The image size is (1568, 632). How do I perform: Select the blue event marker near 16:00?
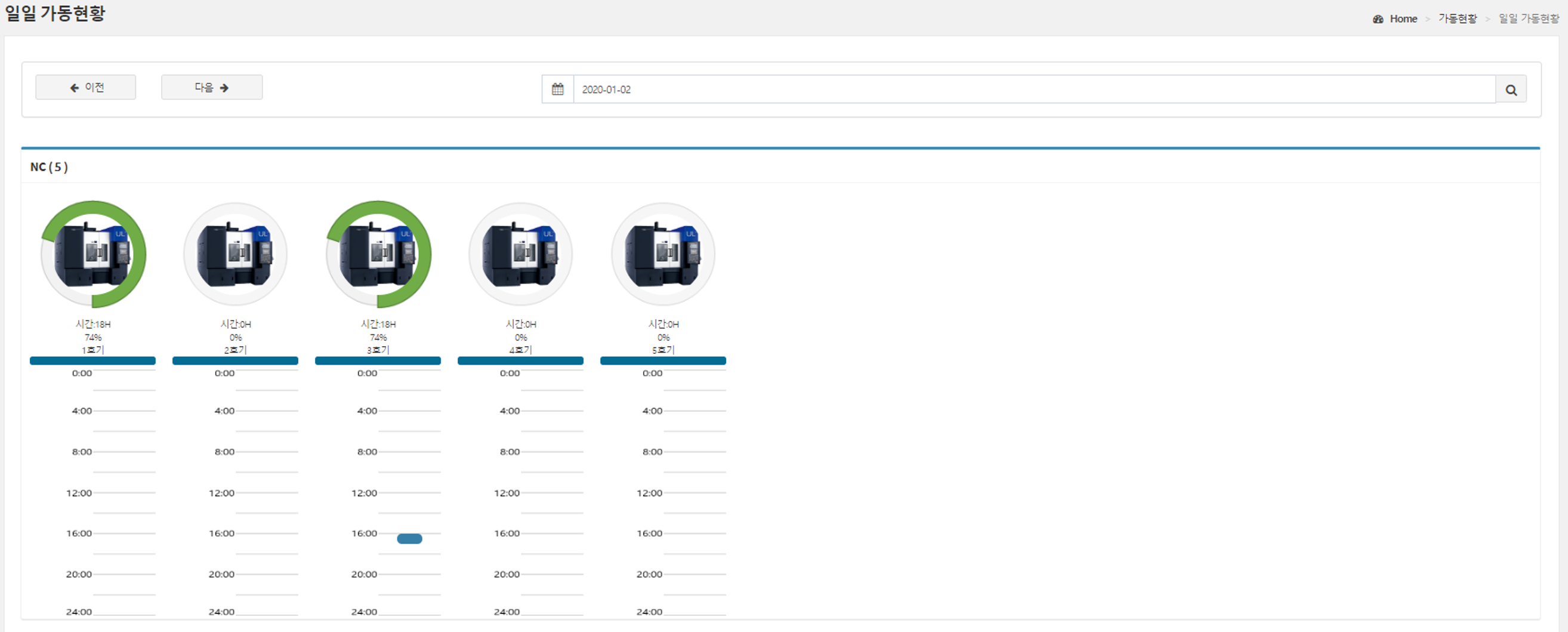[409, 538]
